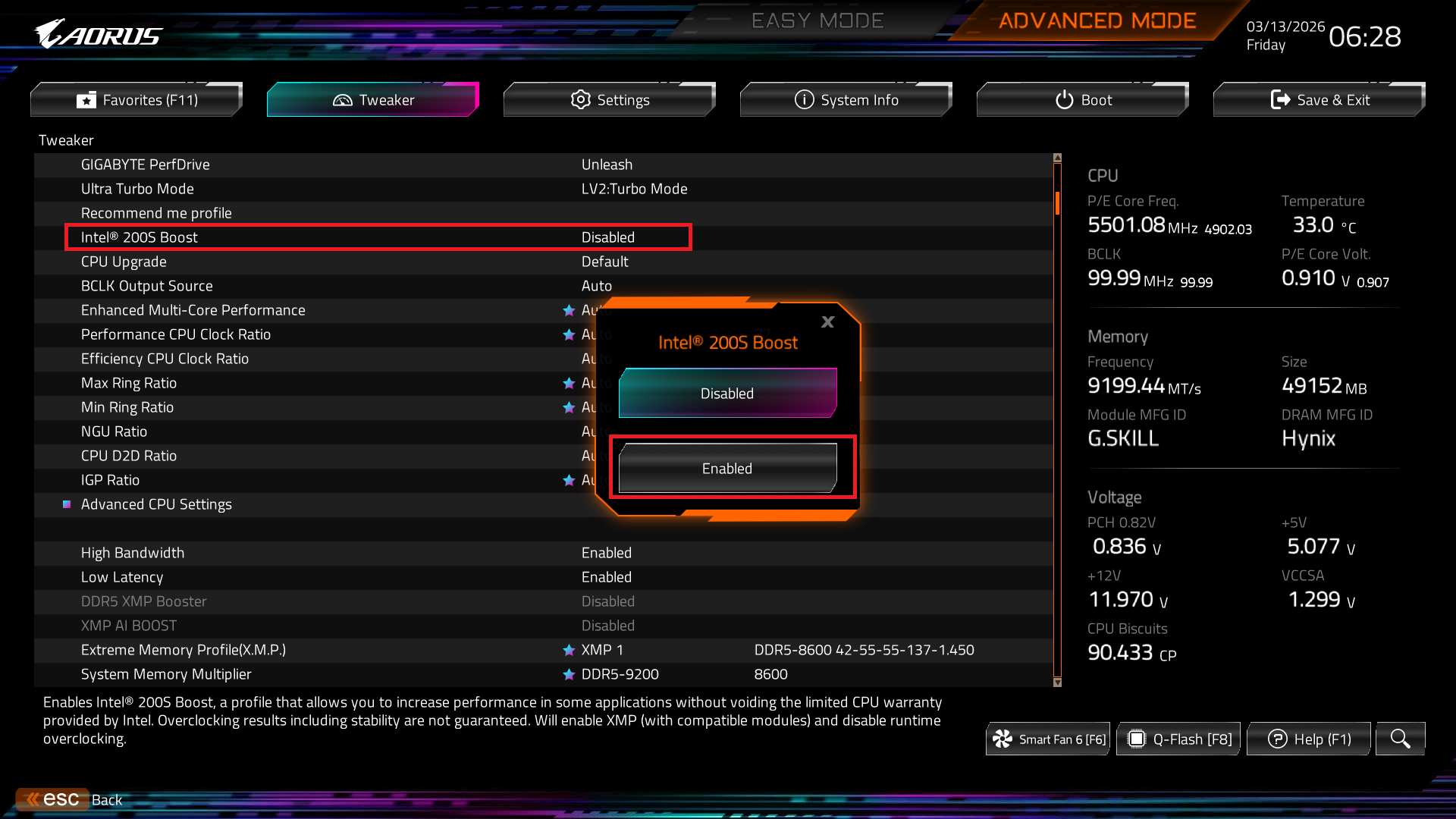The width and height of the screenshot is (1456, 819).
Task: Open System Memory Multiplier DDR5-9200 dropdown
Action: click(620, 674)
